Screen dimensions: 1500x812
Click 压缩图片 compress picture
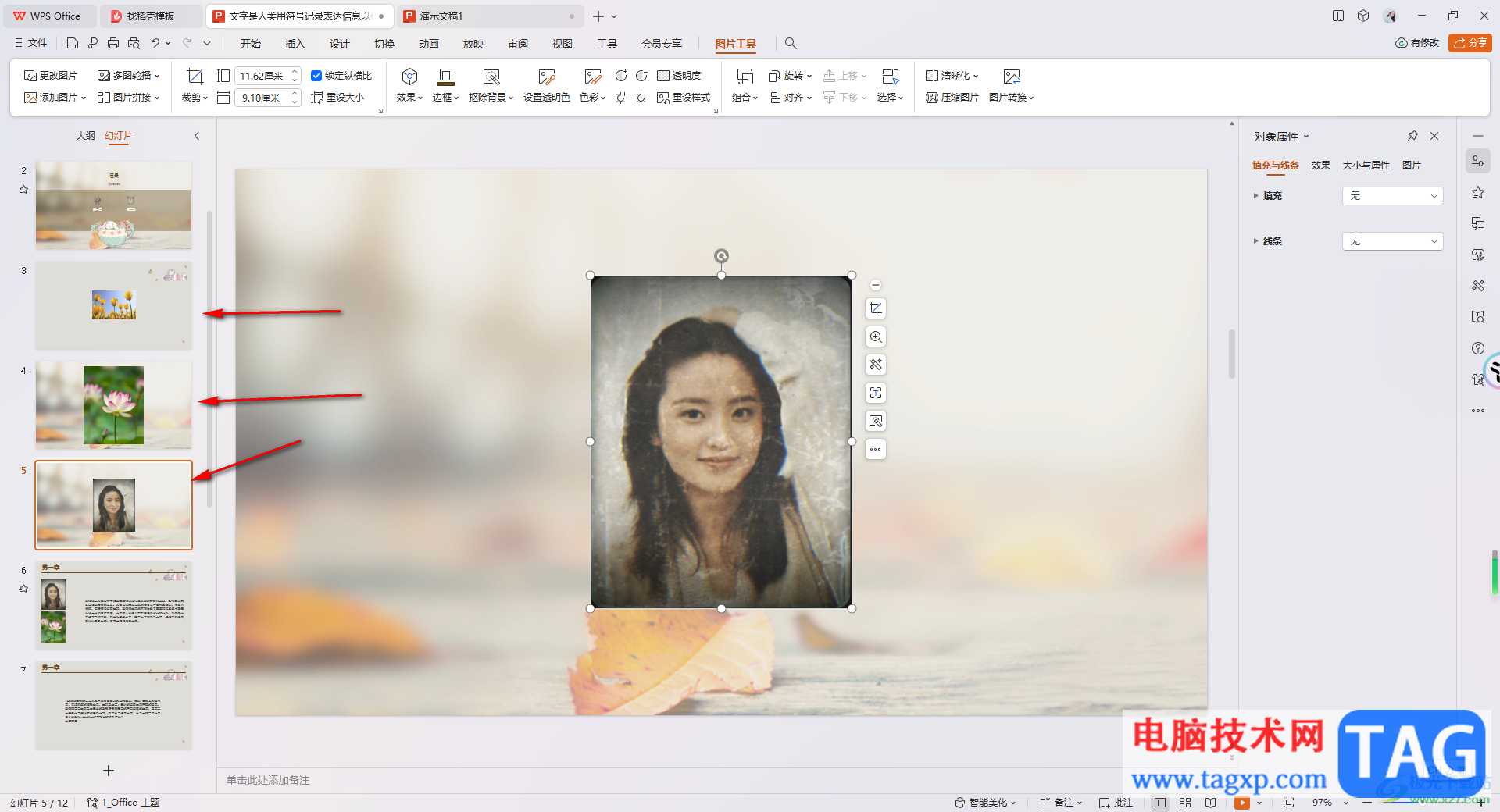(952, 98)
